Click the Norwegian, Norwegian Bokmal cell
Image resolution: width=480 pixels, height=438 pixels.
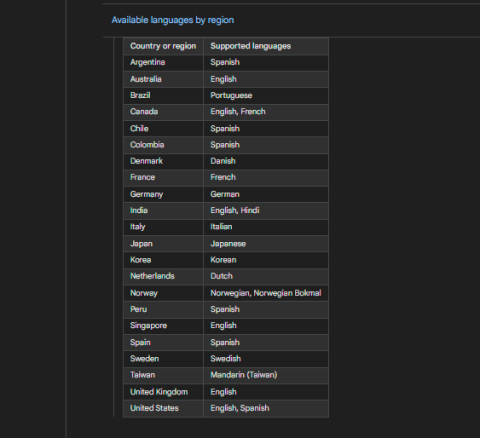[266, 293]
